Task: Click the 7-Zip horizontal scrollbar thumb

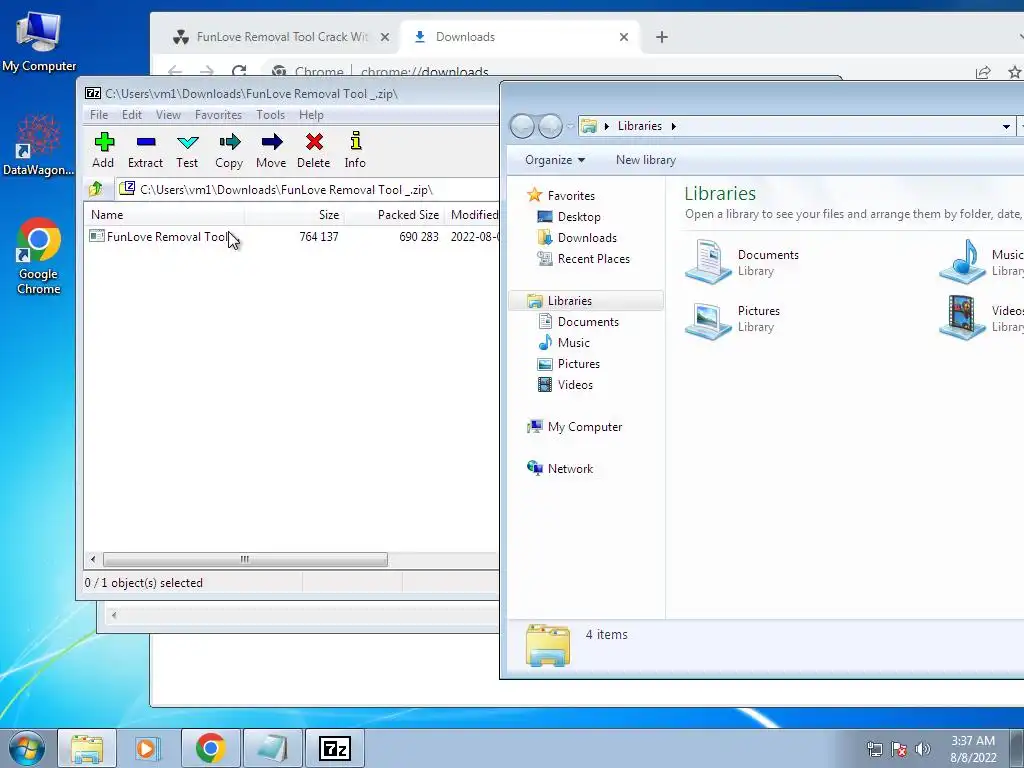Action: (245, 560)
